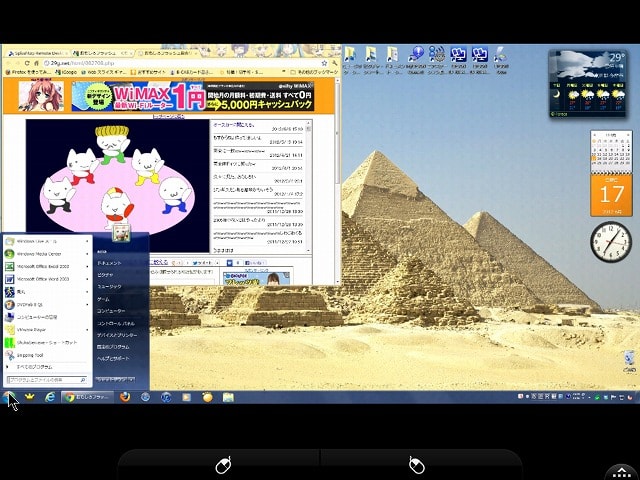Launch Firefox from the taskbar

[x=125, y=397]
